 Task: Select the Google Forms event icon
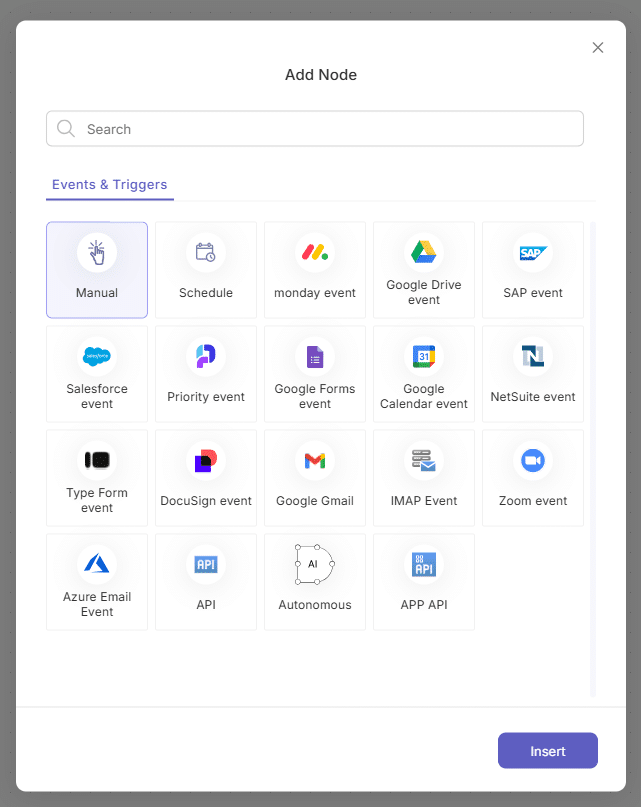click(x=315, y=357)
